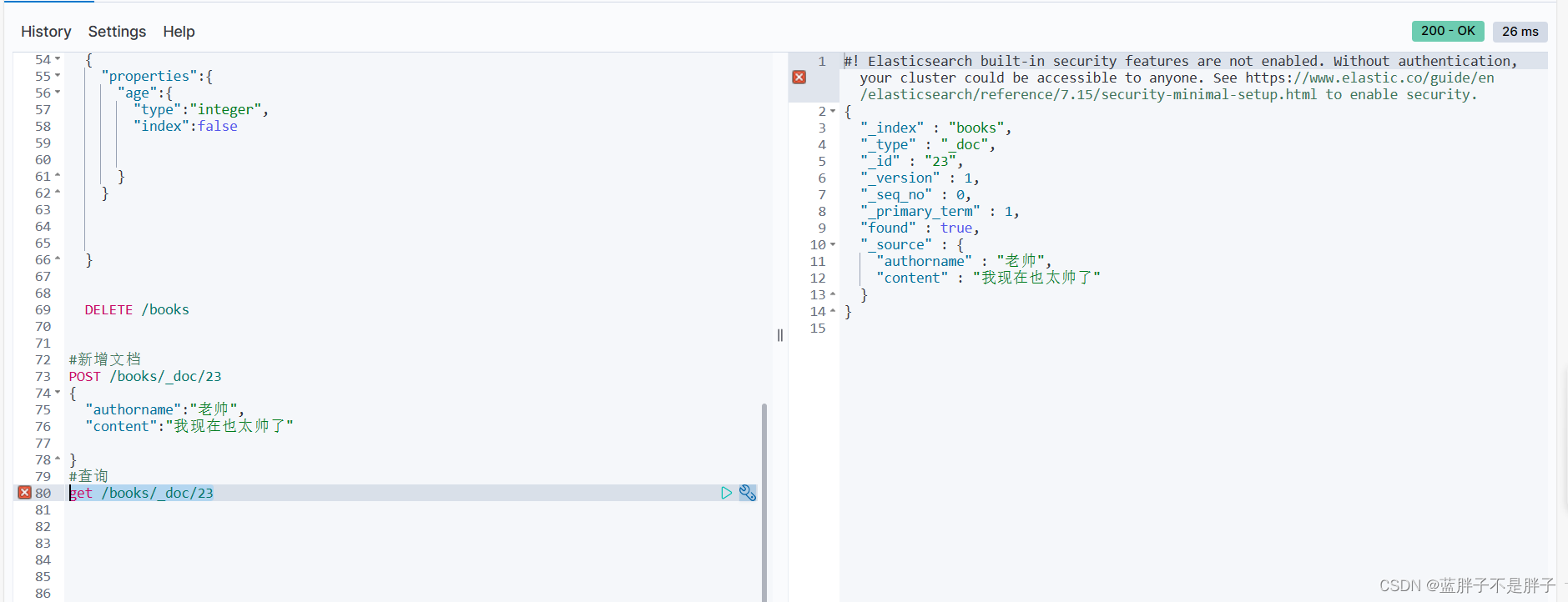
Task: Click the security warning message text
Action: click(1181, 78)
